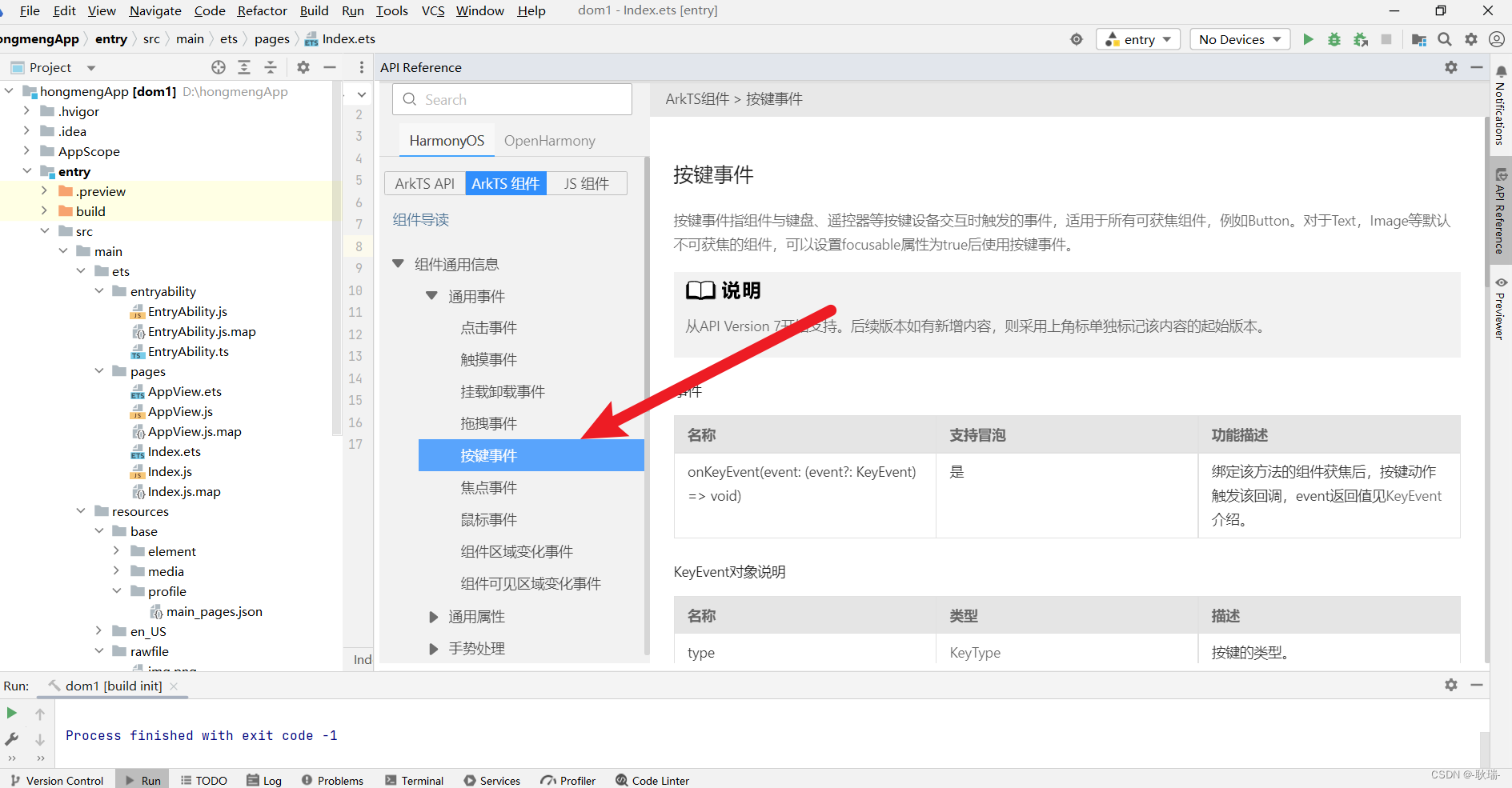Open 鼠标事件 in the API tree
1512x788 pixels.
[489, 519]
